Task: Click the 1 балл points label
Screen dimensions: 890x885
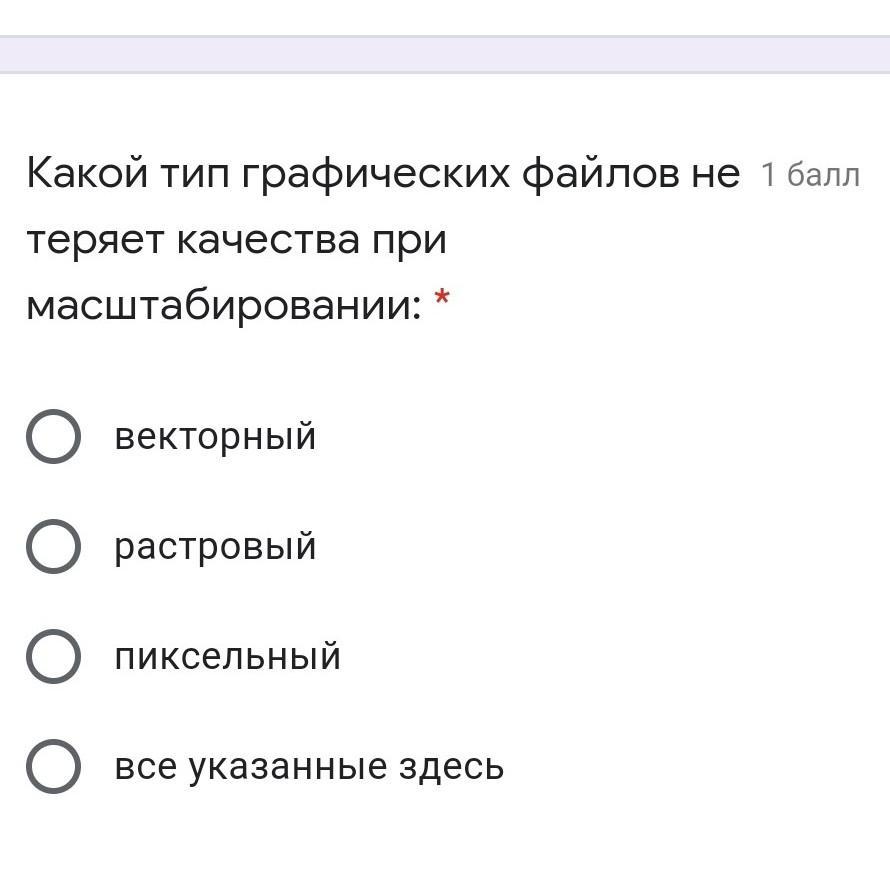Action: (809, 176)
